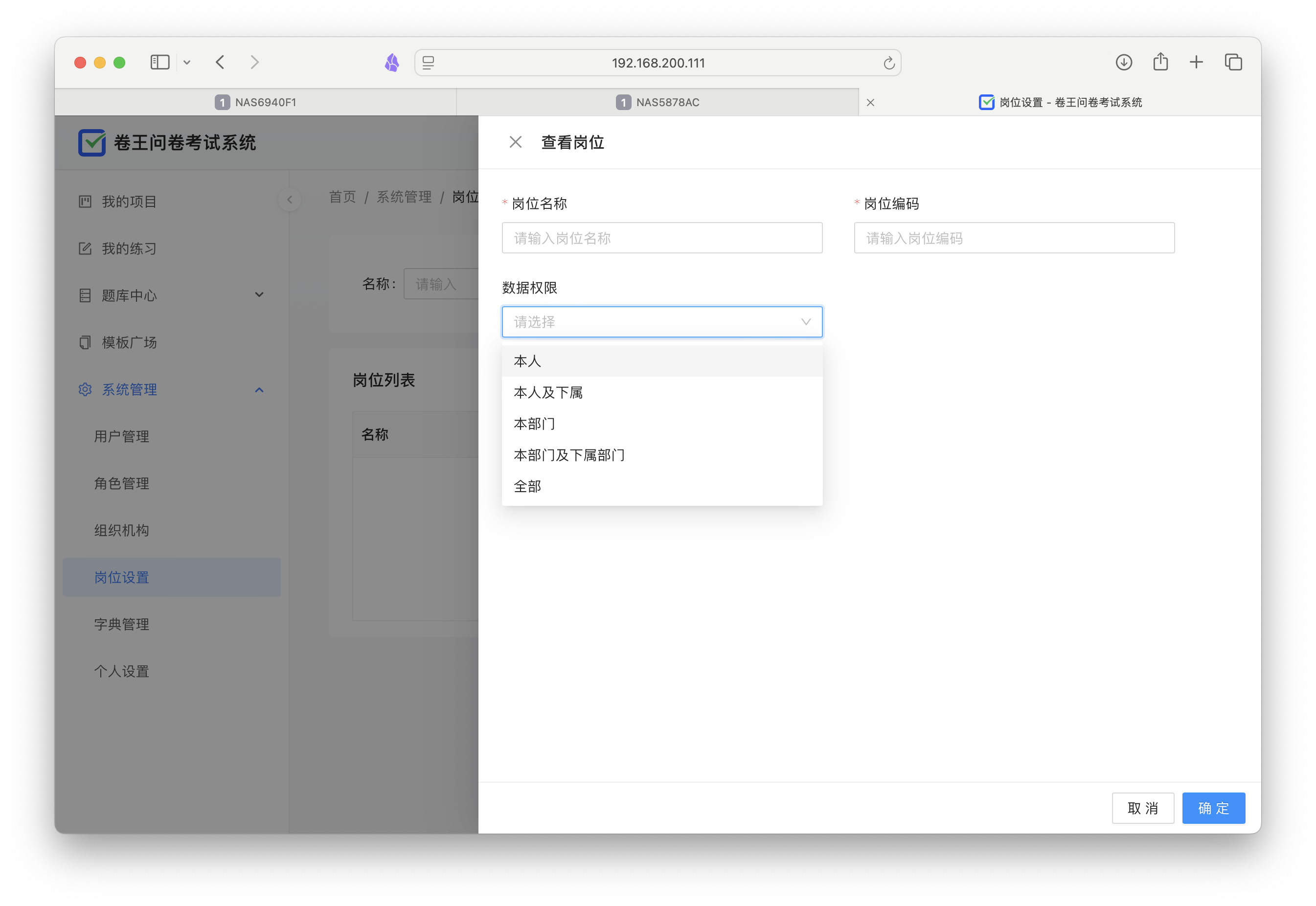This screenshot has width=1316, height=906.
Task: Click the 取消 button
Action: [x=1142, y=808]
